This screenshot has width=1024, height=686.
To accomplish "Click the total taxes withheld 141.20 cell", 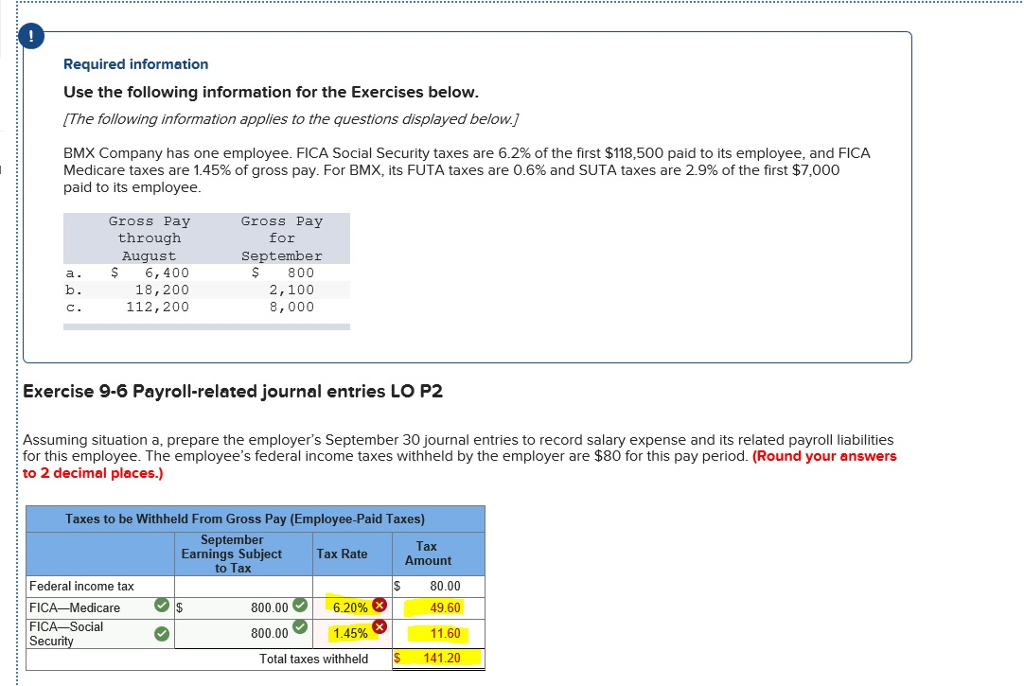I will [438, 659].
